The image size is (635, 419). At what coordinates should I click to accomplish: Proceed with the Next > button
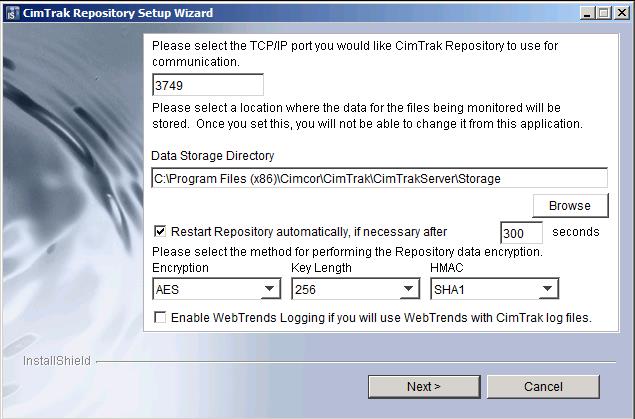[x=424, y=386]
